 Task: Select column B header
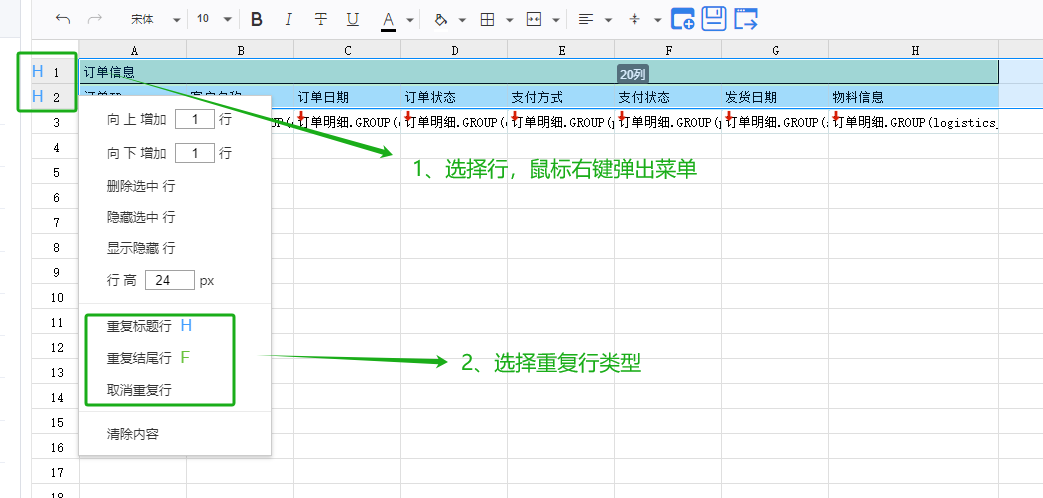pyautogui.click(x=240, y=50)
